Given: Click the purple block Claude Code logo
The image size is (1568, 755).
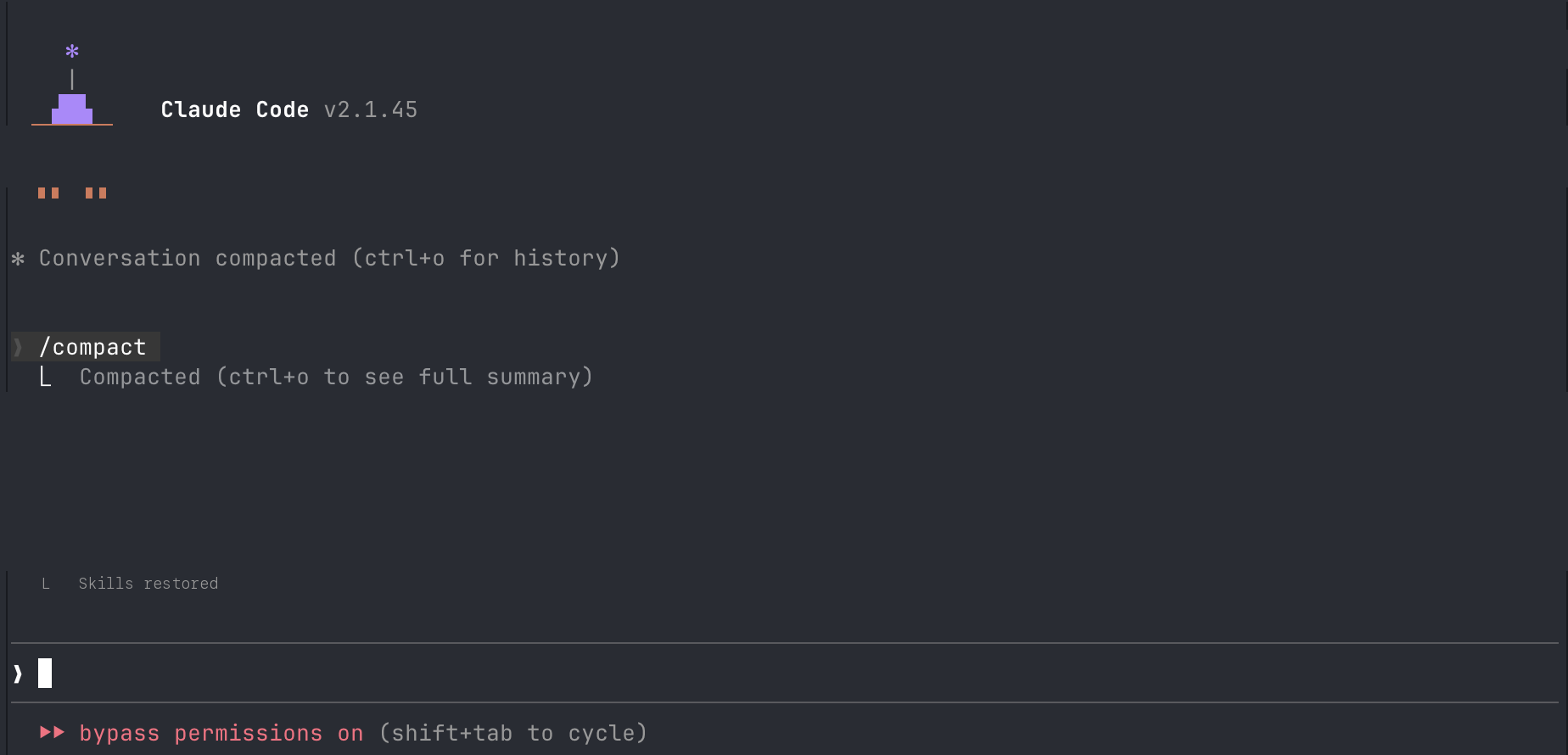Looking at the screenshot, I should [72, 109].
